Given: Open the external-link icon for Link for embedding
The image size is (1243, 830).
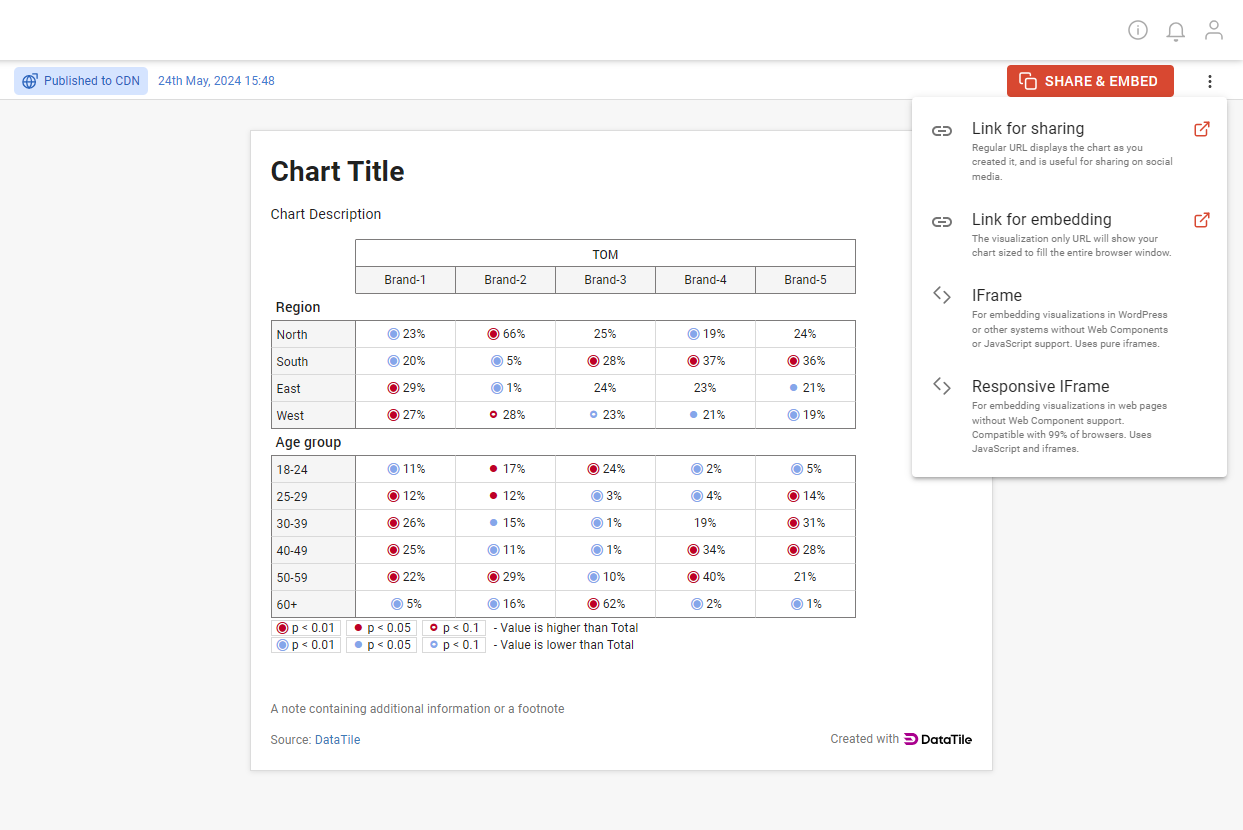Looking at the screenshot, I should point(1201,220).
